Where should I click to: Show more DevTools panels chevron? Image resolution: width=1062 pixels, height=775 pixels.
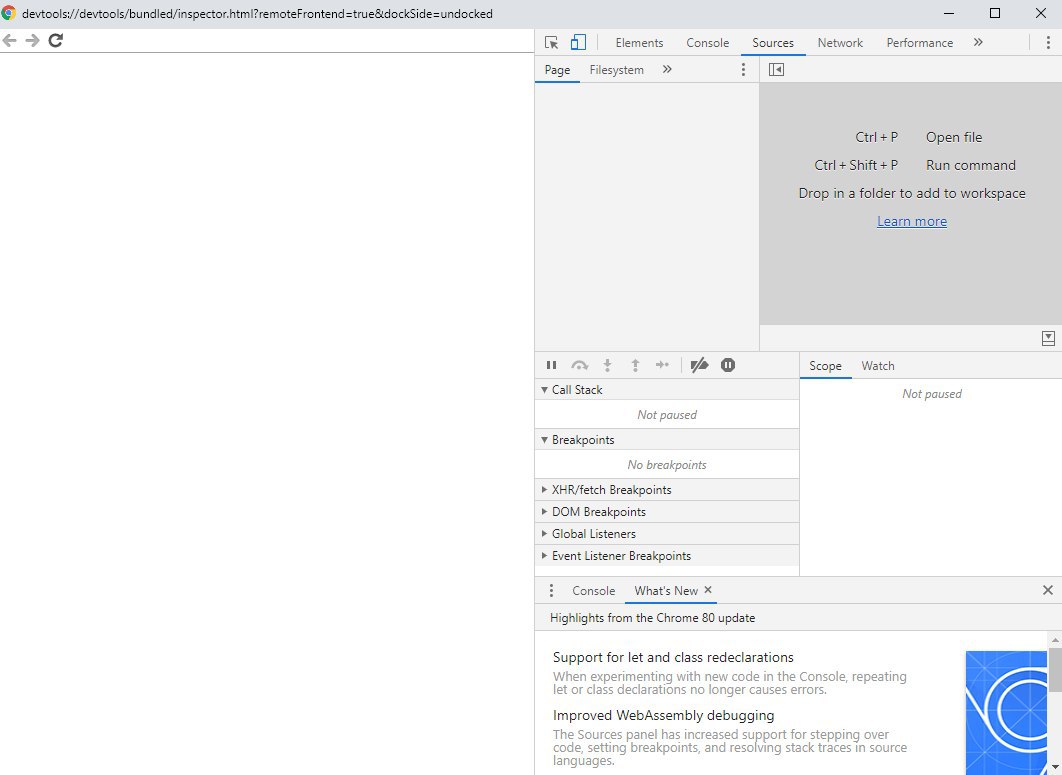(x=978, y=42)
